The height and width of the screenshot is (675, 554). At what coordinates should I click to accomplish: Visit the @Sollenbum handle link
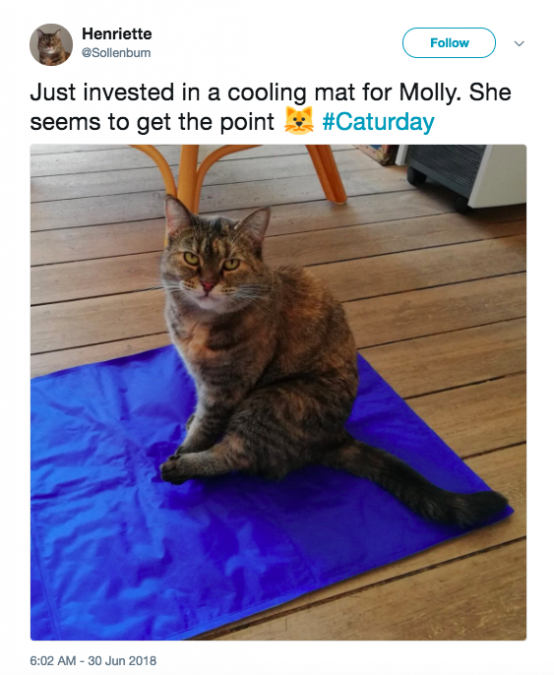(x=116, y=53)
